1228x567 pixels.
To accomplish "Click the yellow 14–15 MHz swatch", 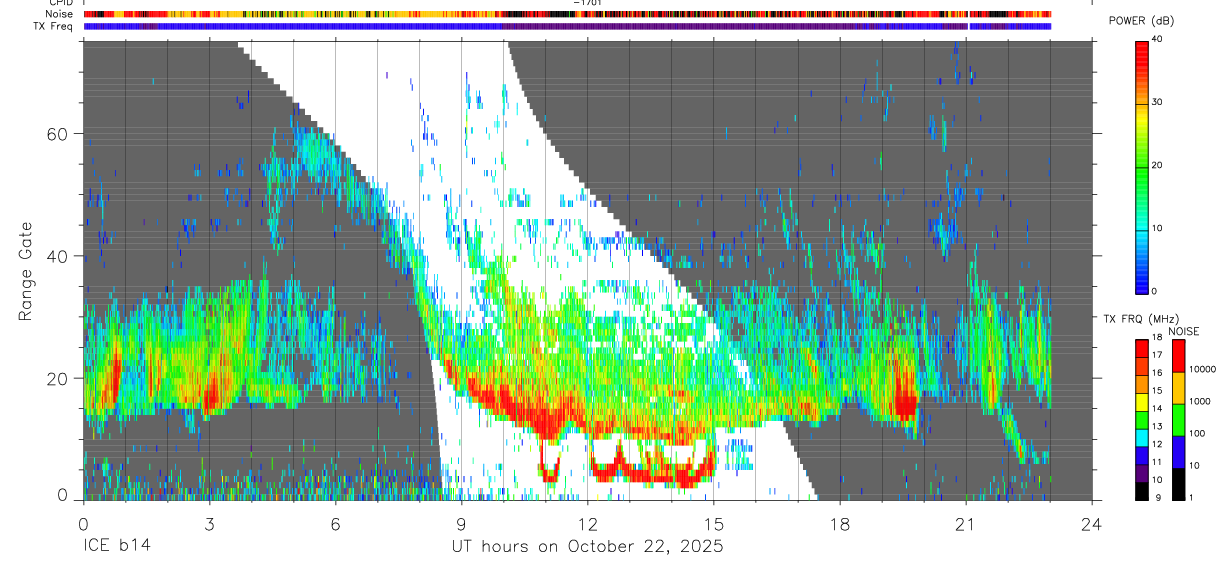I will pos(1142,400).
